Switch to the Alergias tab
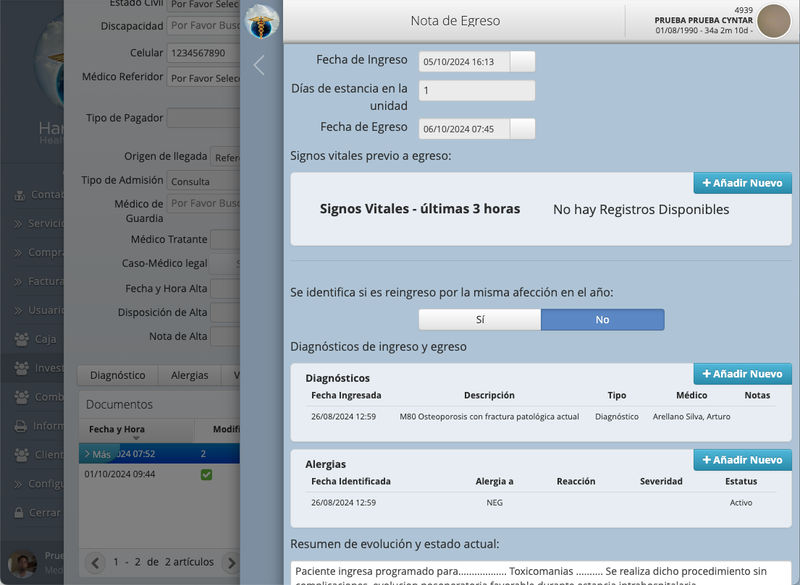This screenshot has width=800, height=585. tap(190, 375)
